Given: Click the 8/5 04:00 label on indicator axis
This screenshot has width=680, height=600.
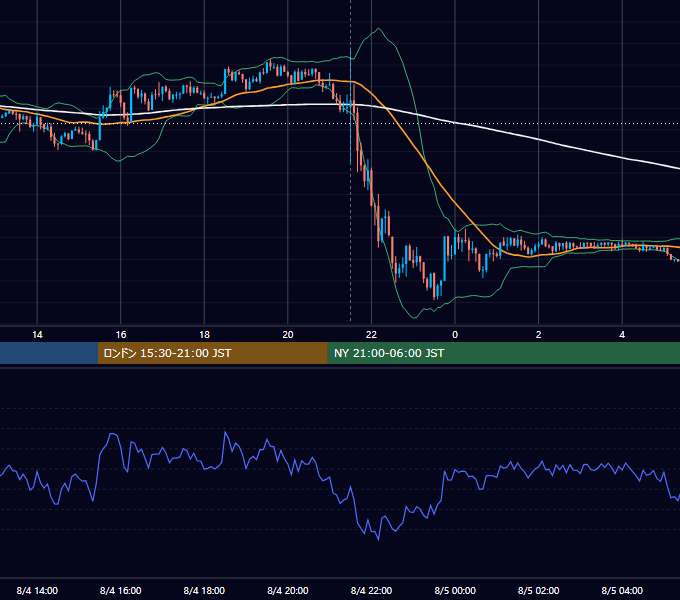Looking at the screenshot, I should tap(622, 591).
